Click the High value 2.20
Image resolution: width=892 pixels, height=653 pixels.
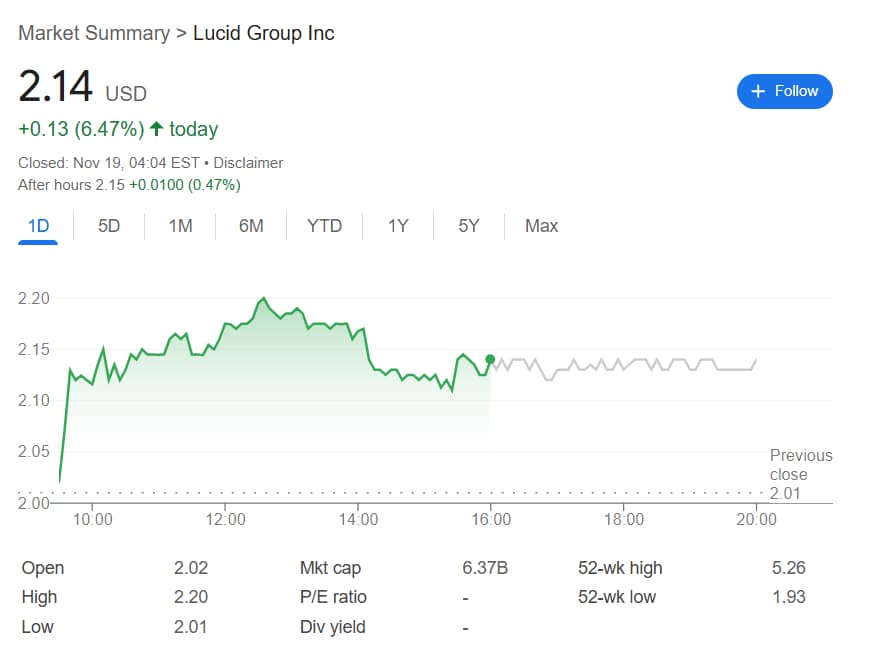191,597
